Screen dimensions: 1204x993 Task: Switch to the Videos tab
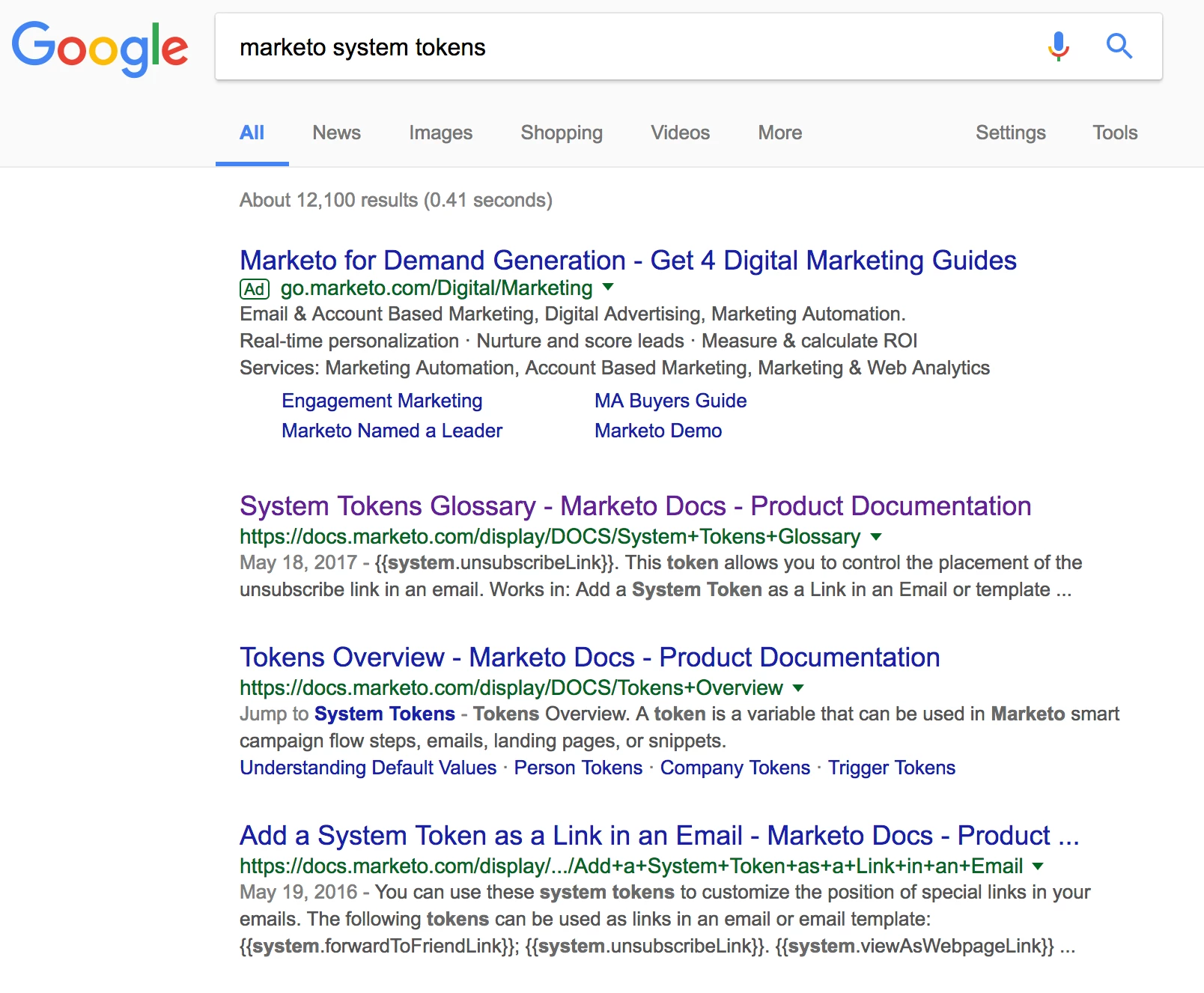pyautogui.click(x=680, y=133)
